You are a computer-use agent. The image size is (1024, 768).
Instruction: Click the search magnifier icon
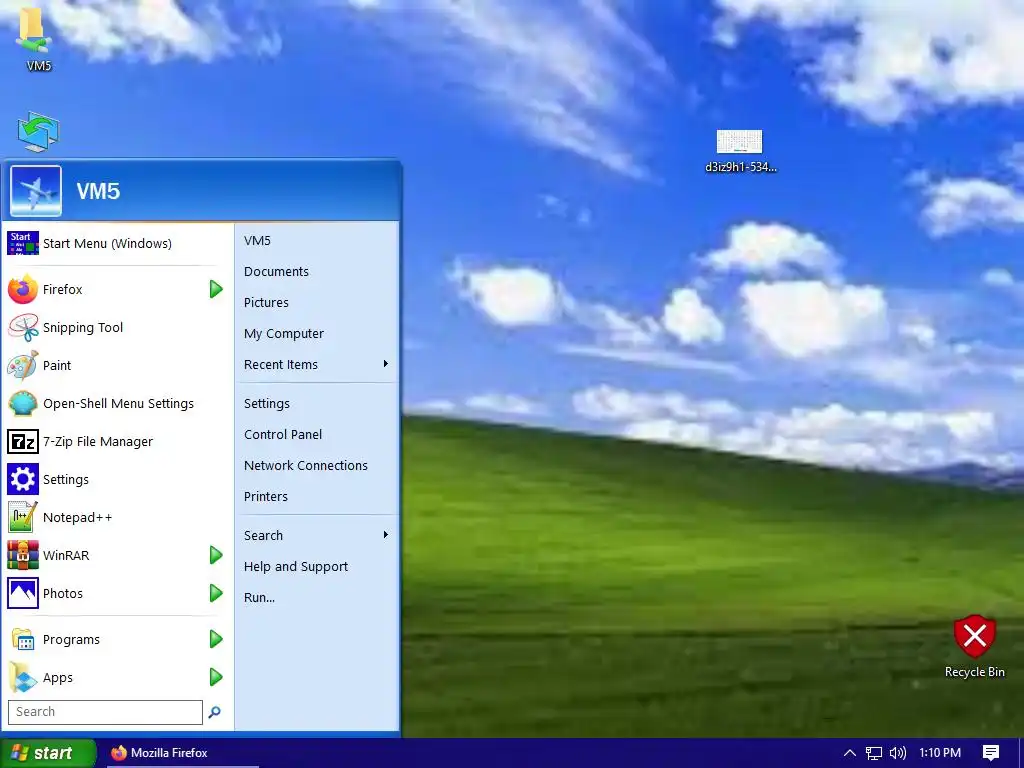point(214,712)
